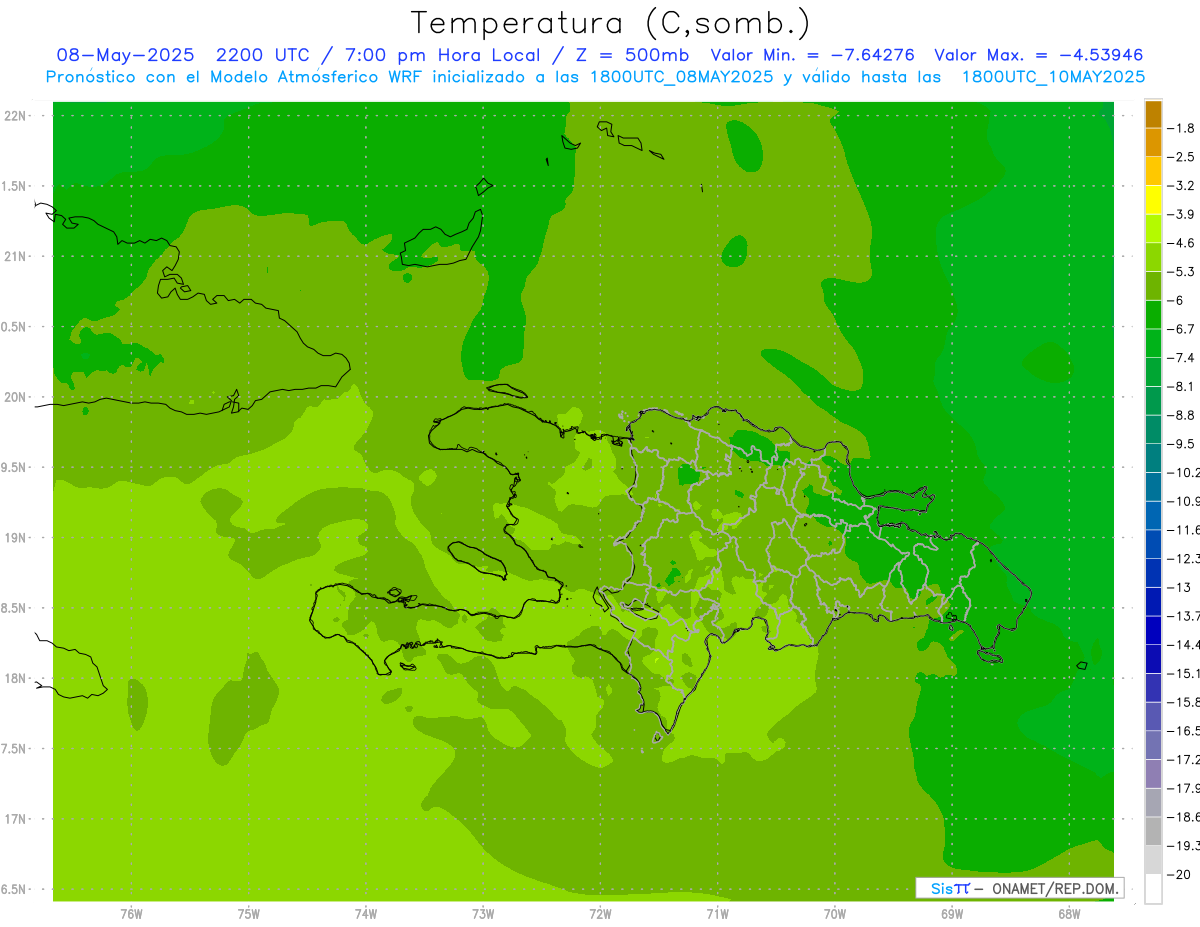Click the '-5.3' legend value
The image size is (1200, 927).
[x=1181, y=271]
